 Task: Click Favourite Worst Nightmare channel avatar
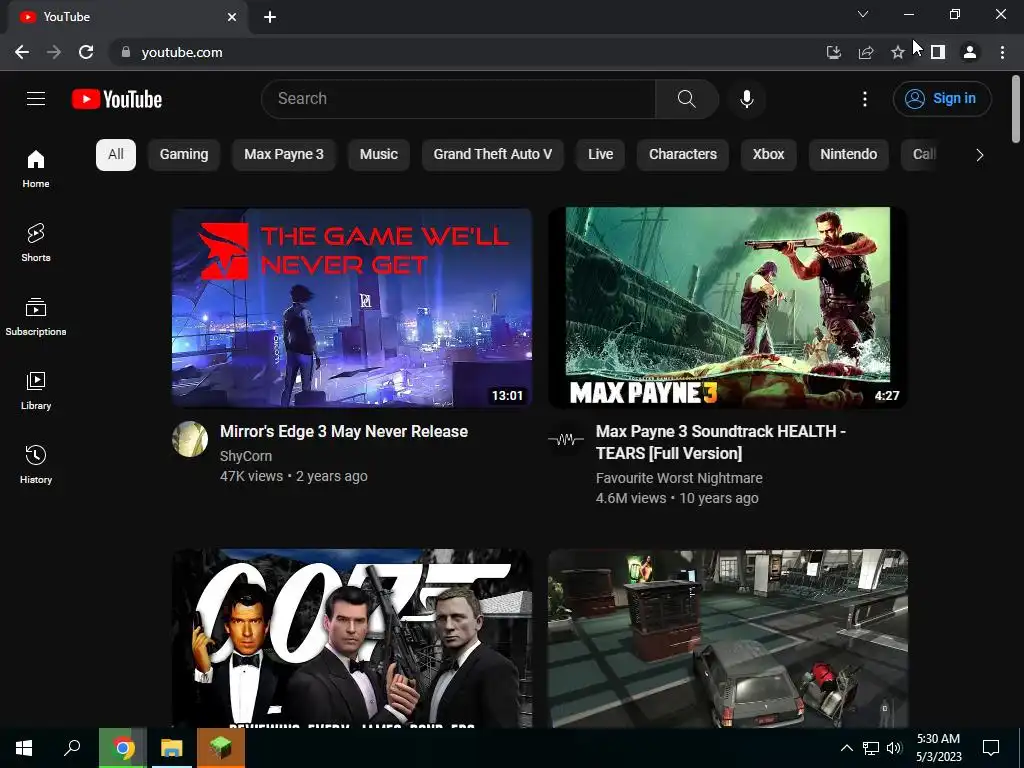[566, 439]
